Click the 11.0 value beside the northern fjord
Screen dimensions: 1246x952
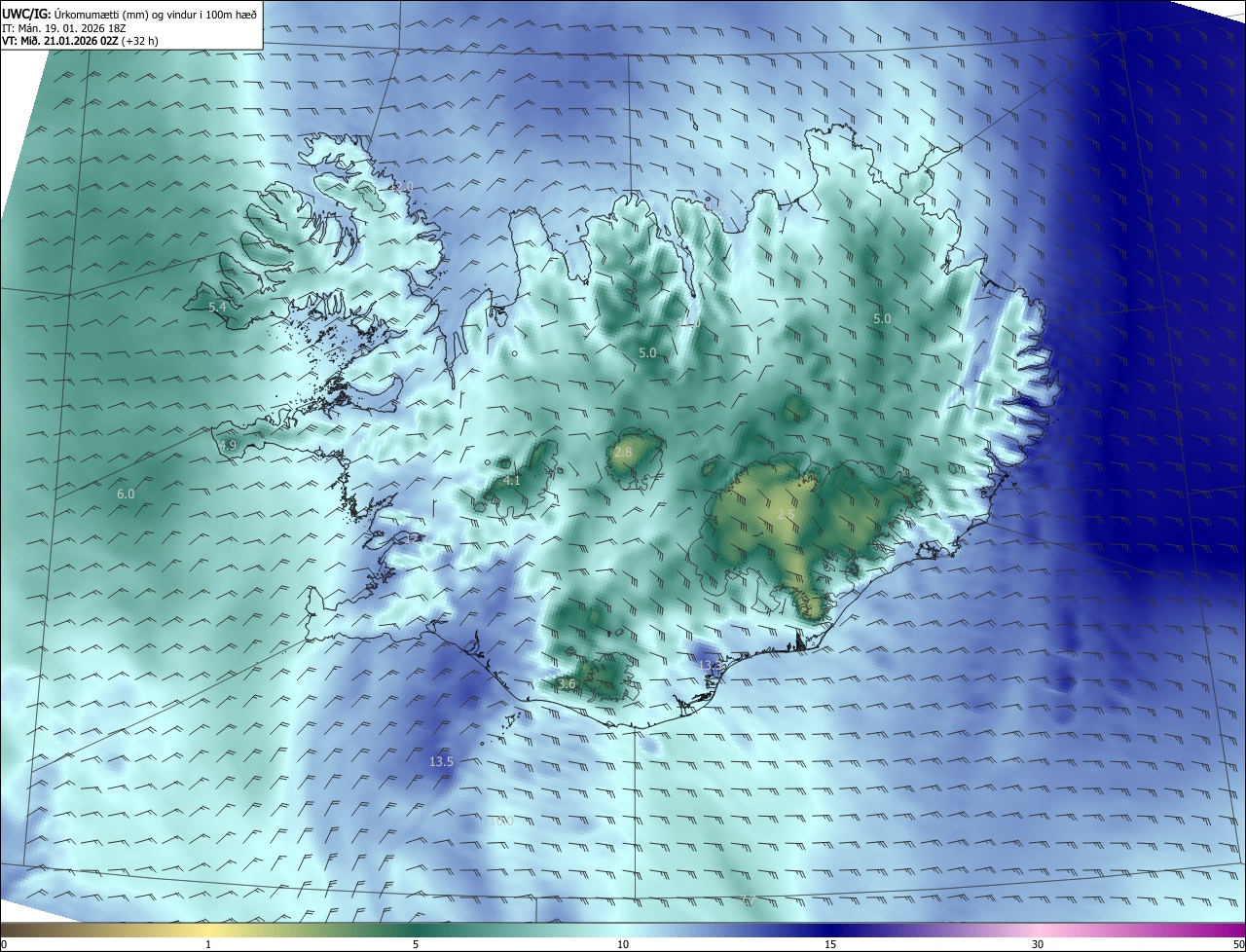pyautogui.click(x=688, y=322)
